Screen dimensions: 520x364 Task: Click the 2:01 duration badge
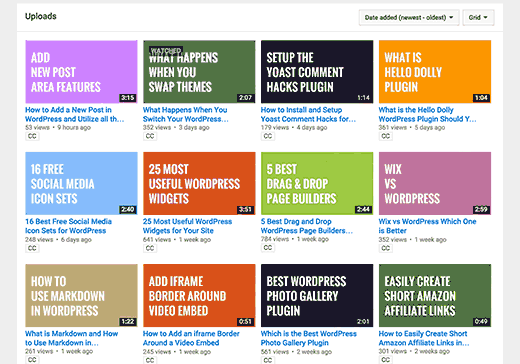[363, 321]
